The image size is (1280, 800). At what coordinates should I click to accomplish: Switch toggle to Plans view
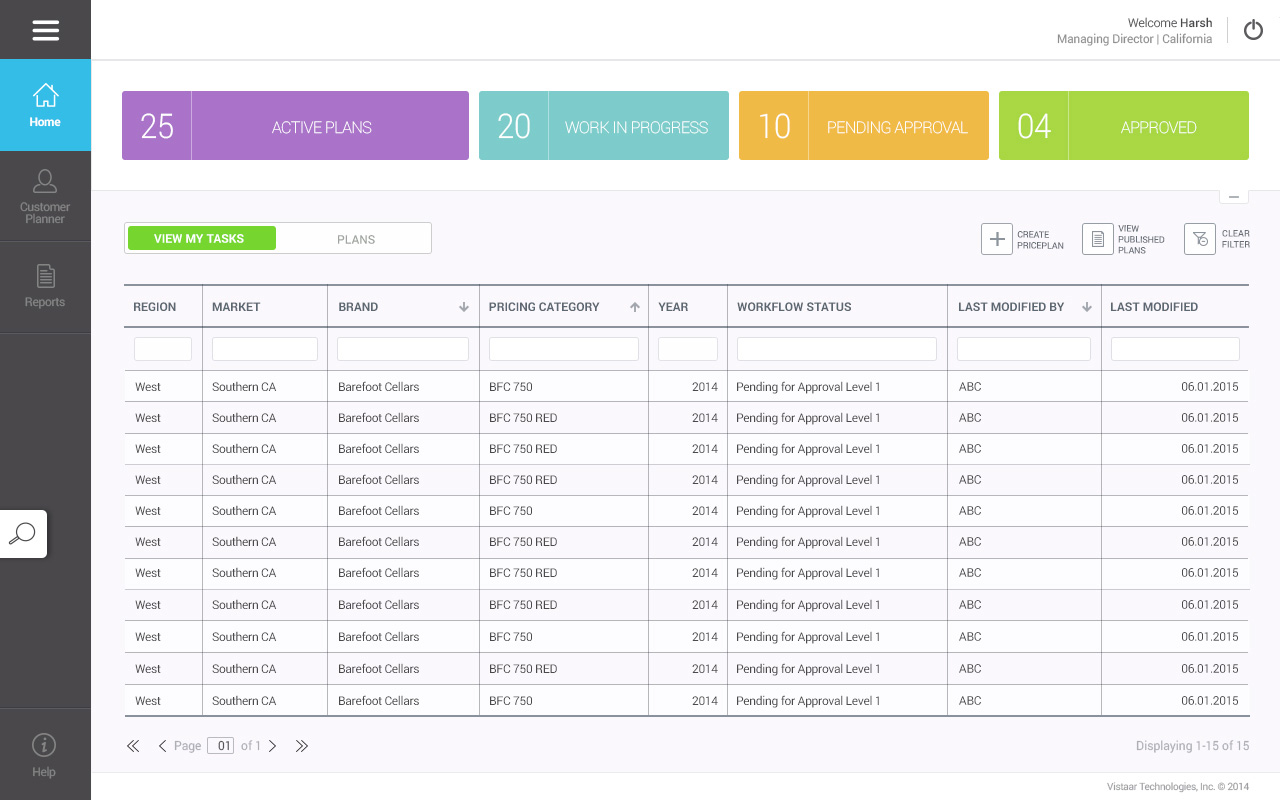coord(355,239)
